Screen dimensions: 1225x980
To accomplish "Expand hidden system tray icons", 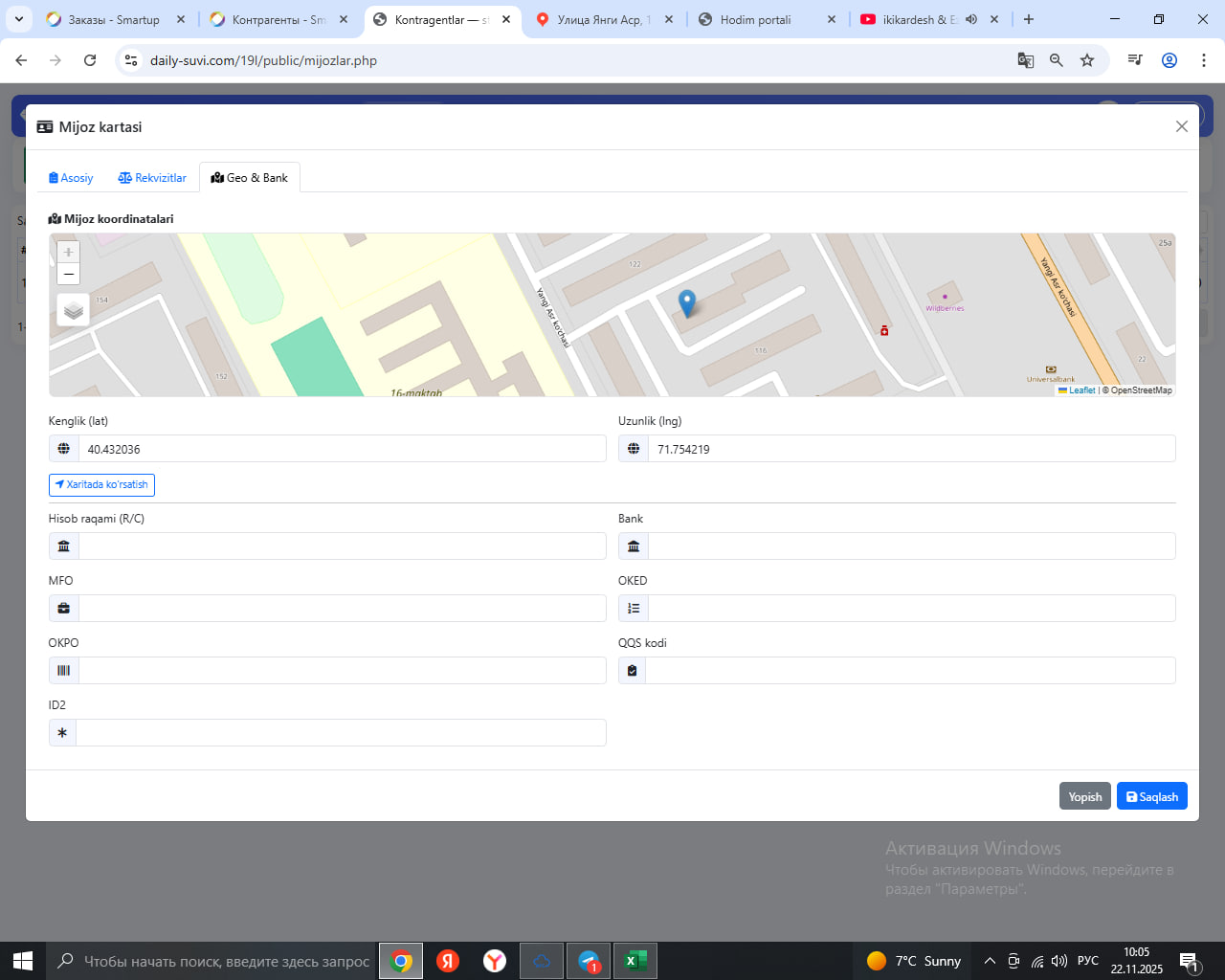I will pos(990,961).
